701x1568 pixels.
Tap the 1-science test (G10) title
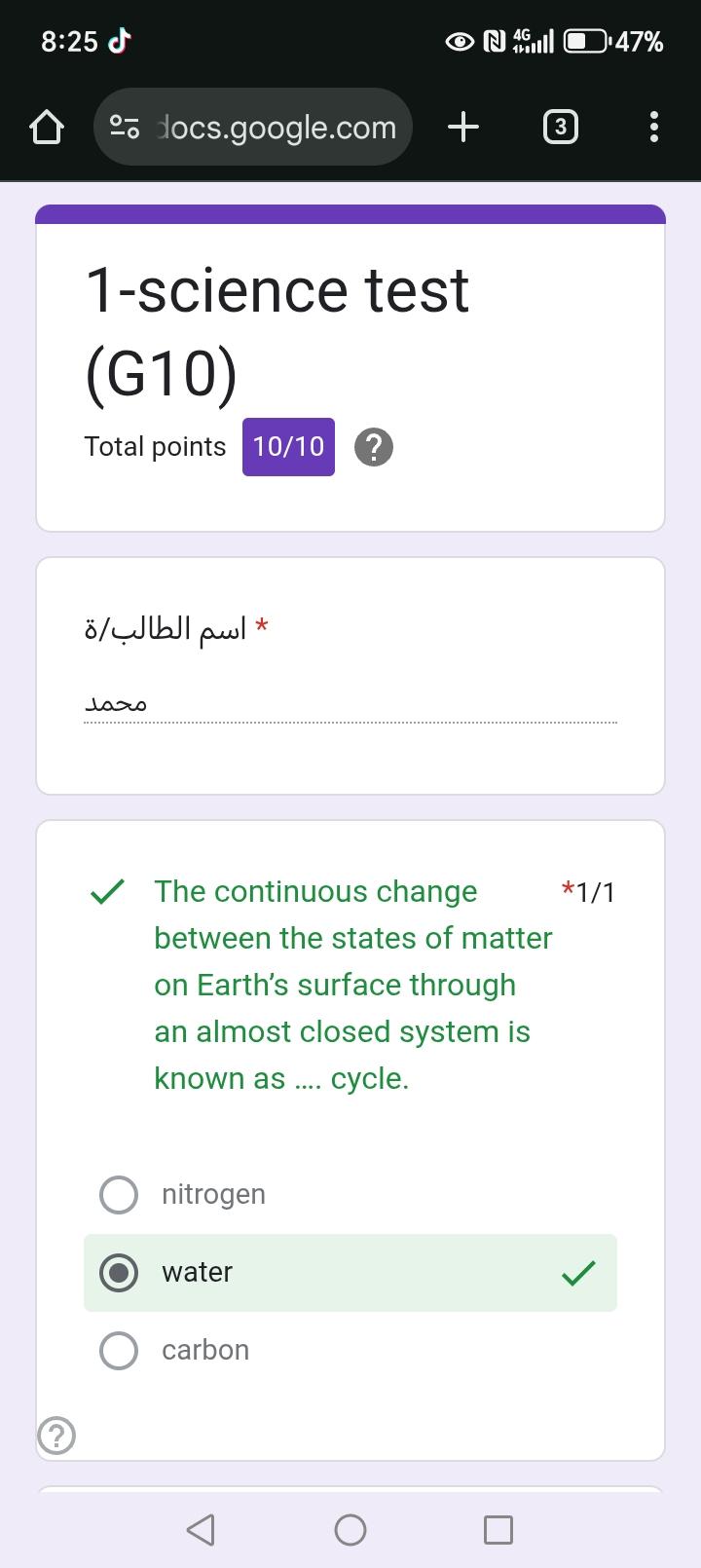coord(277,331)
